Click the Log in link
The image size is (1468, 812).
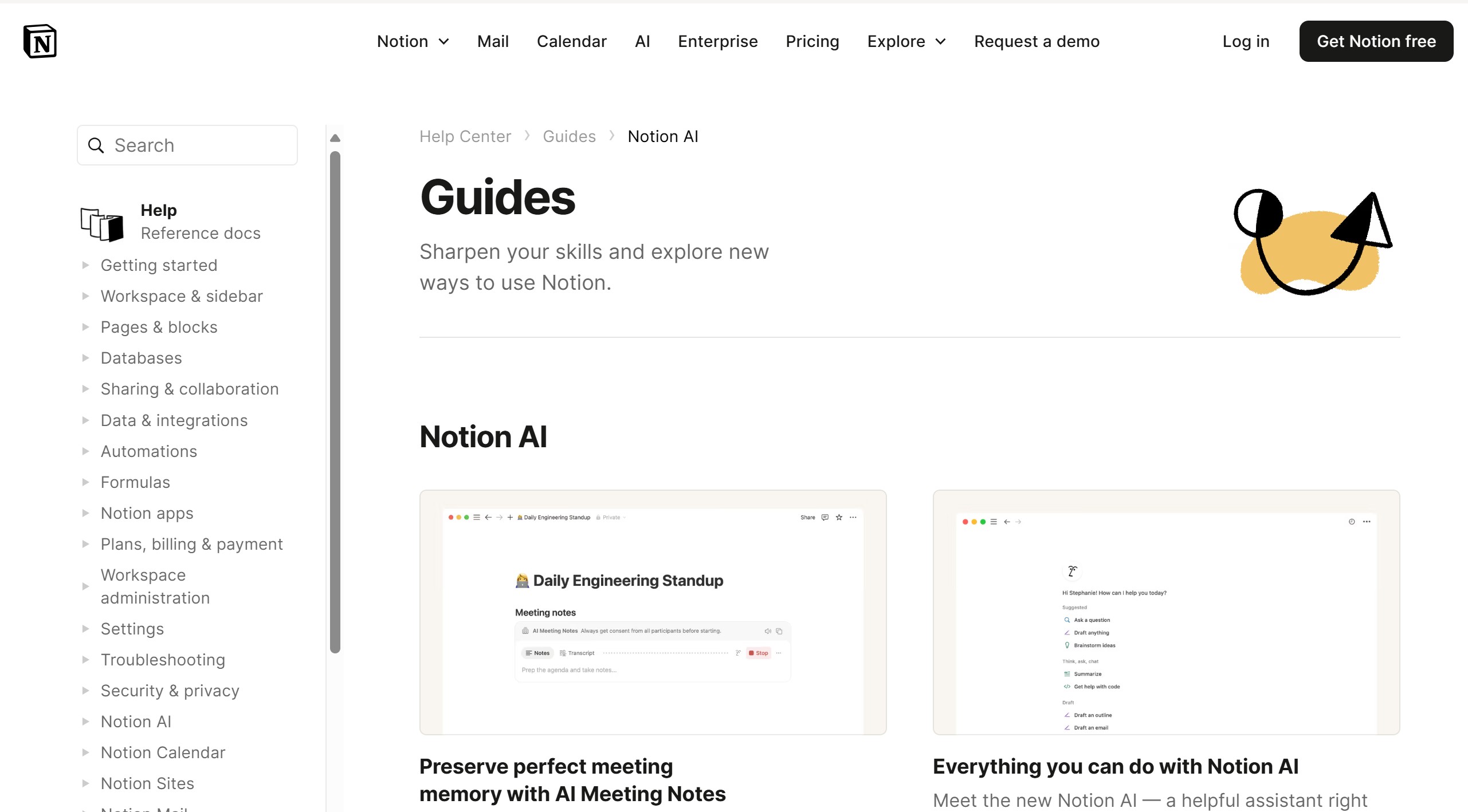click(1246, 41)
